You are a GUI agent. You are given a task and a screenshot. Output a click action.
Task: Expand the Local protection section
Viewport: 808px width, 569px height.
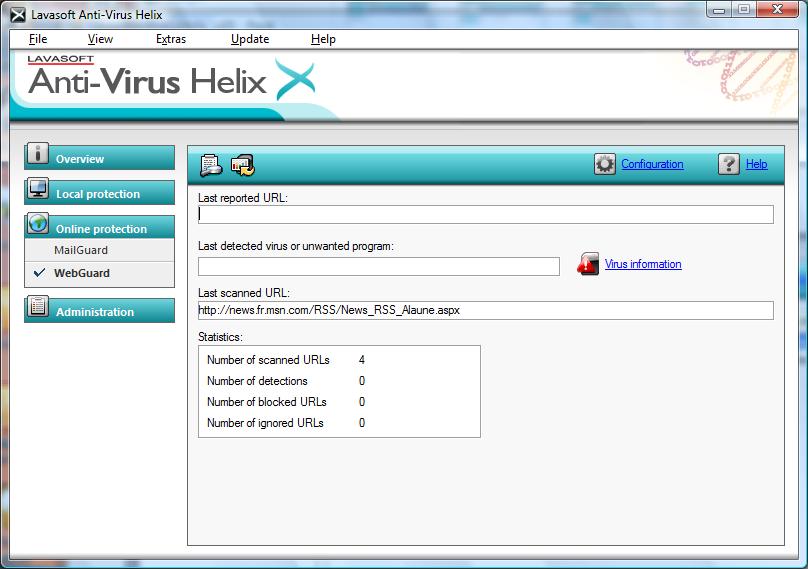98,194
